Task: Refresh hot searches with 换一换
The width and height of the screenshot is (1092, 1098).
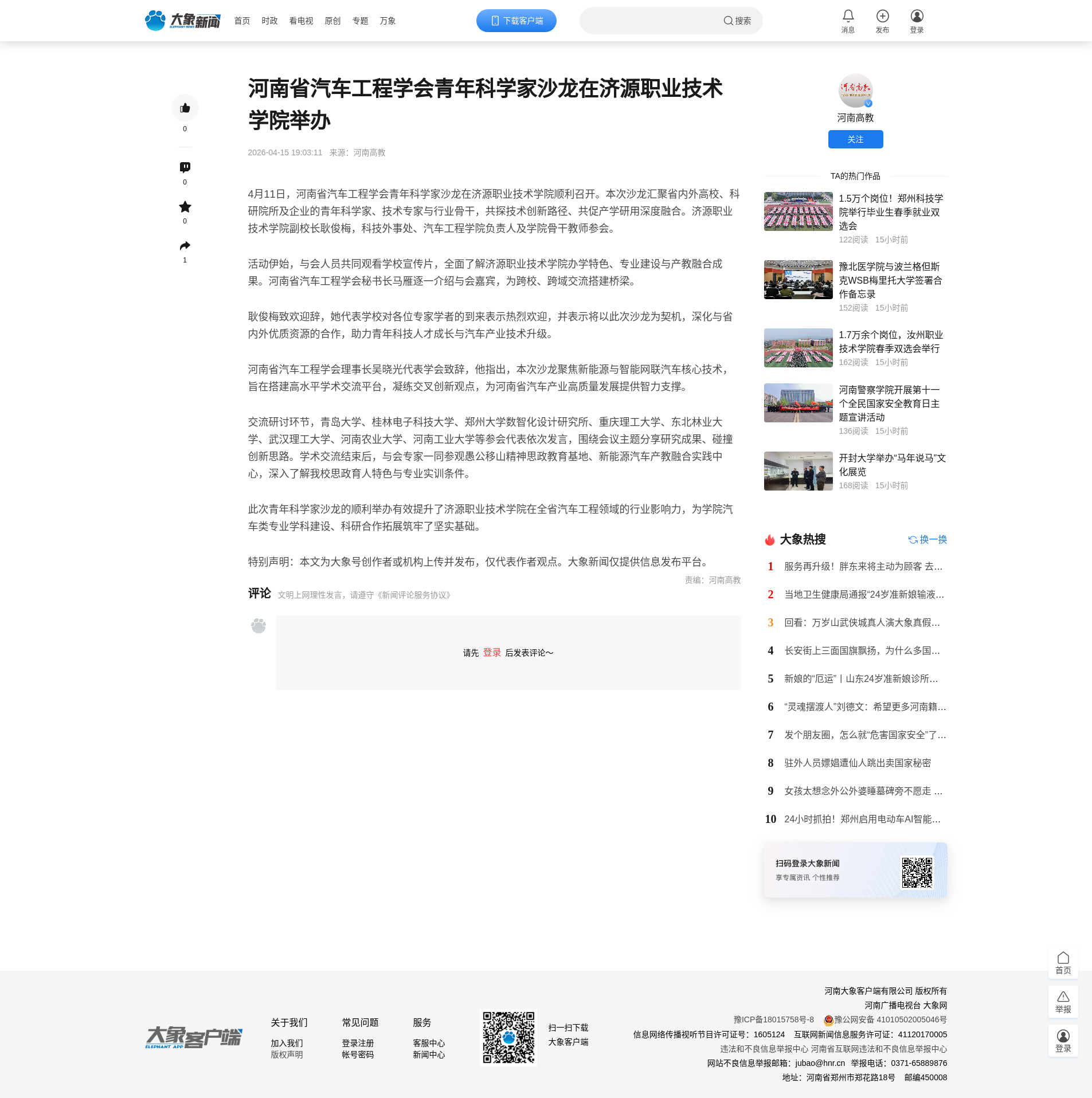Action: [927, 539]
